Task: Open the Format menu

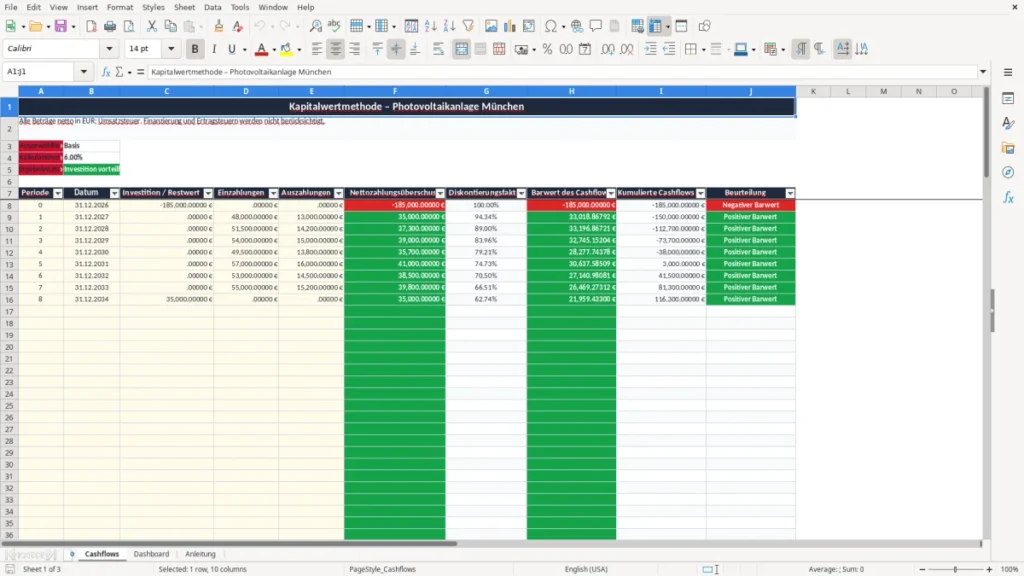Action: [120, 7]
